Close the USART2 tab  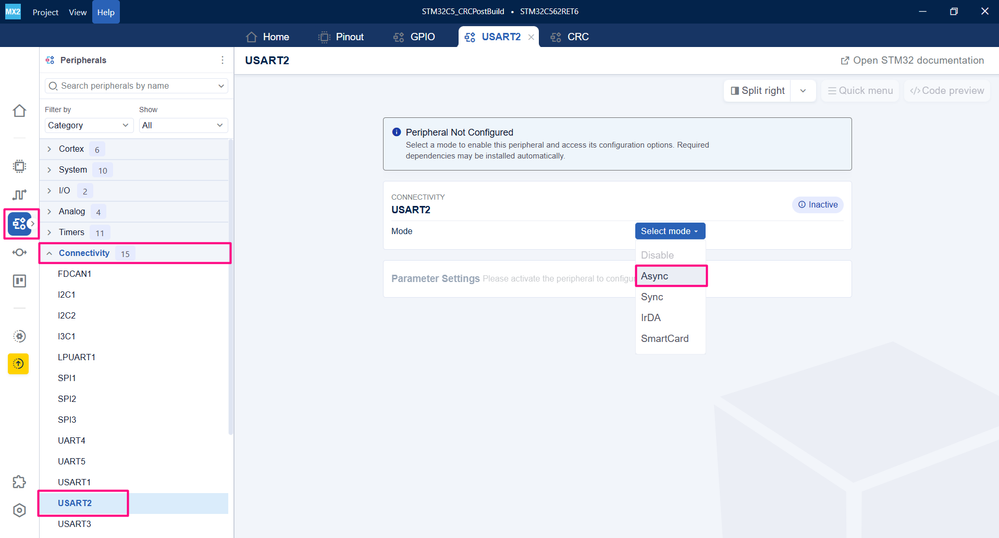point(531,37)
